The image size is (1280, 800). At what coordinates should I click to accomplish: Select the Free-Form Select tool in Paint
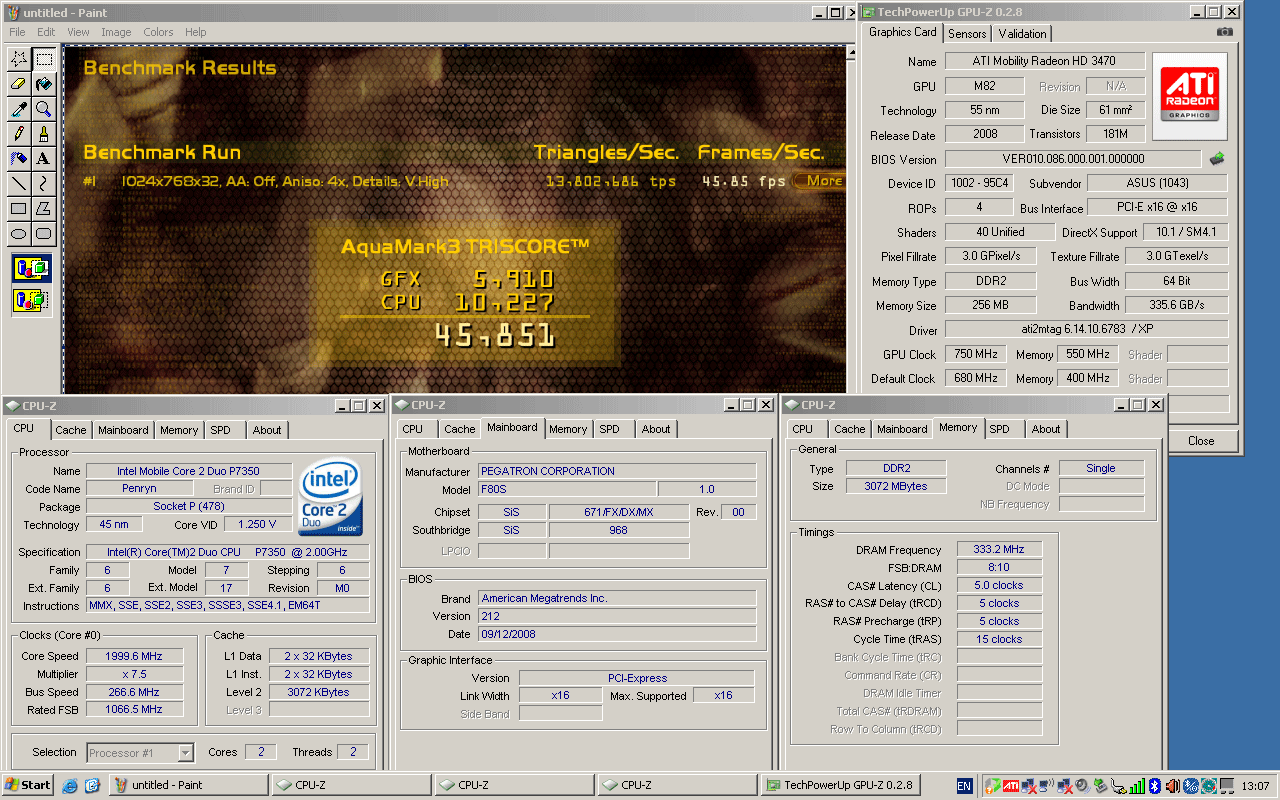[18, 59]
